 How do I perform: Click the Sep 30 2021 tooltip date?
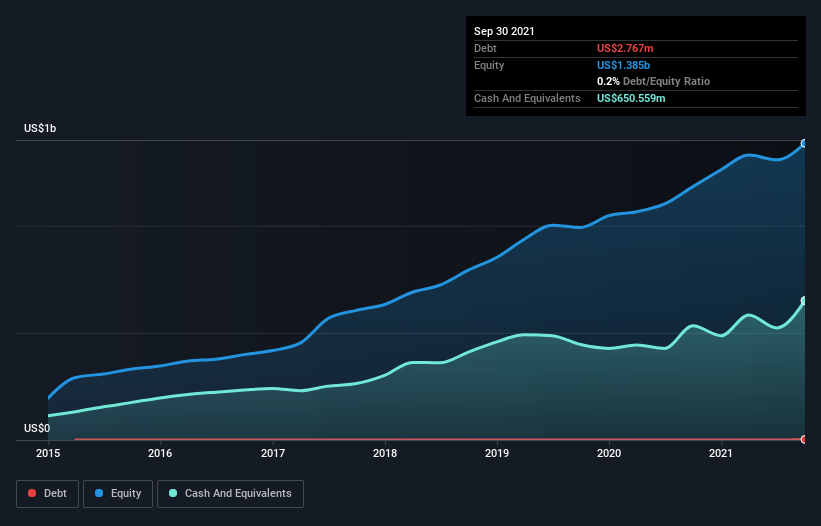click(x=504, y=31)
